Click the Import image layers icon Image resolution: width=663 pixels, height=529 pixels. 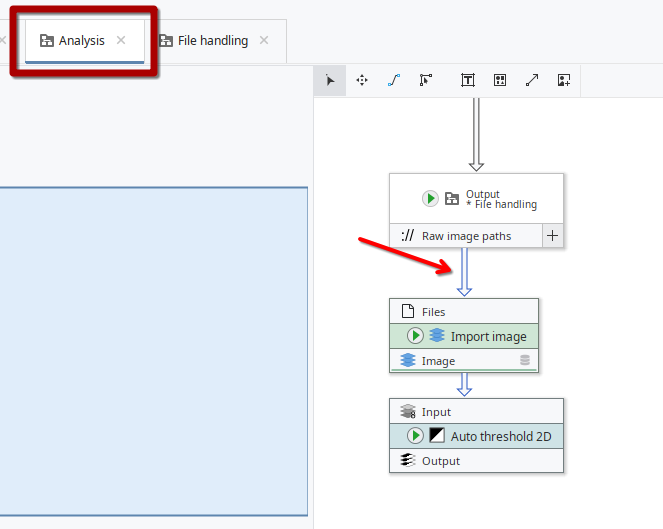click(x=437, y=335)
